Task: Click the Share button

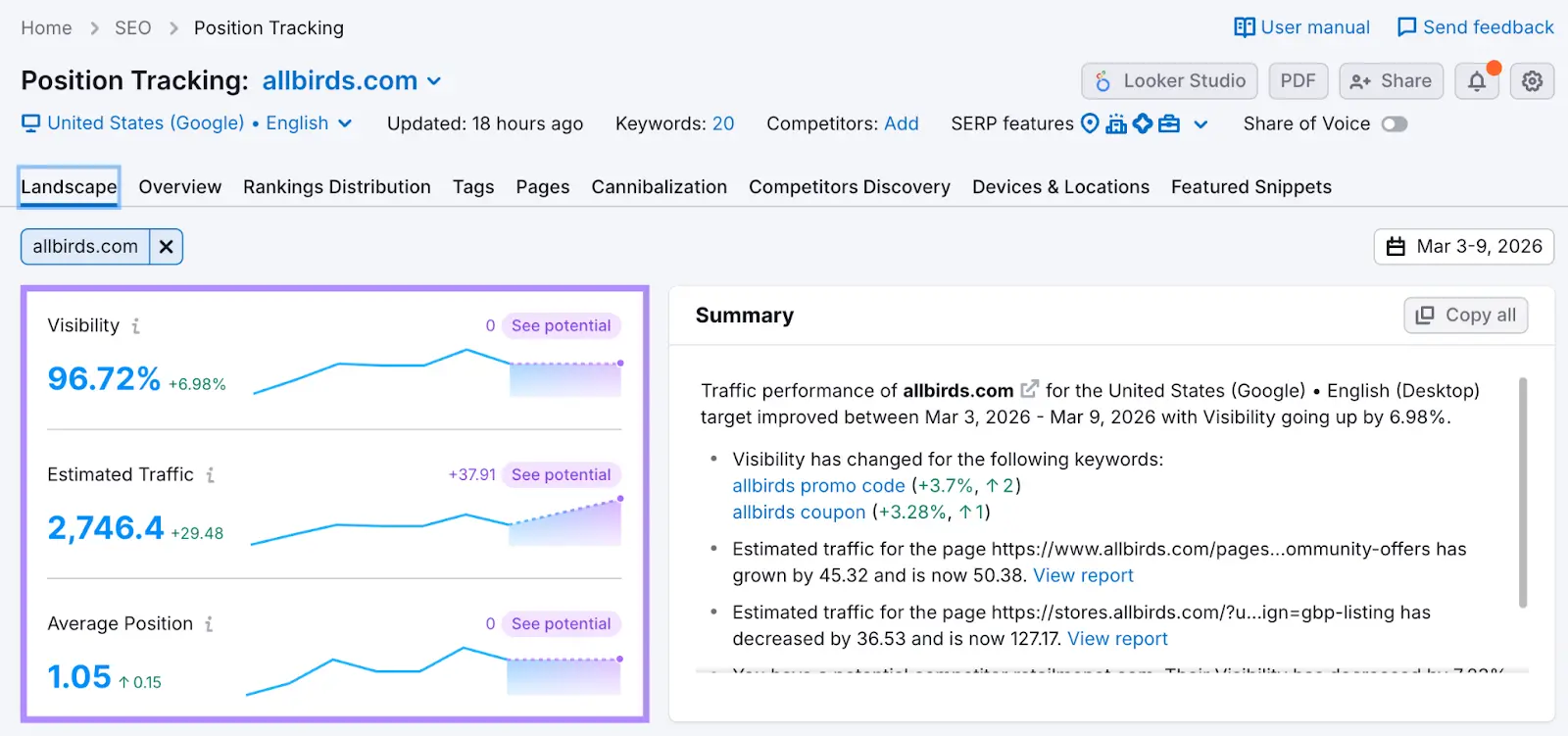Action: pyautogui.click(x=1392, y=81)
